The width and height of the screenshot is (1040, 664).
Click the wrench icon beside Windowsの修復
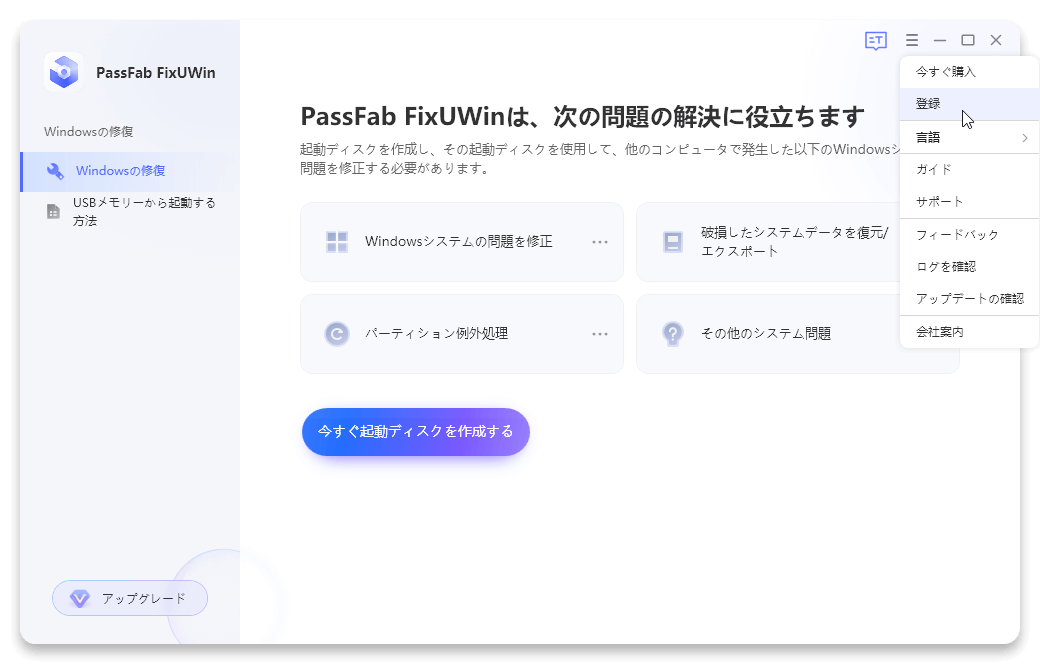55,171
